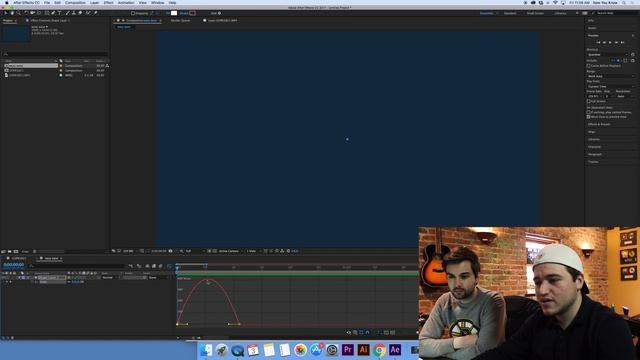Open Google Chrome from the dock

[379, 350]
